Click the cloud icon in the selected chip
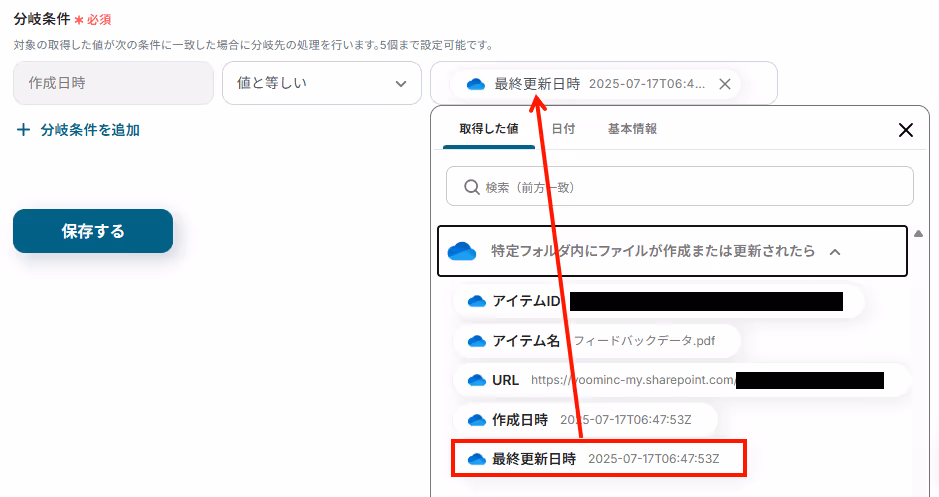Viewport: 939px width, 497px height. point(475,84)
